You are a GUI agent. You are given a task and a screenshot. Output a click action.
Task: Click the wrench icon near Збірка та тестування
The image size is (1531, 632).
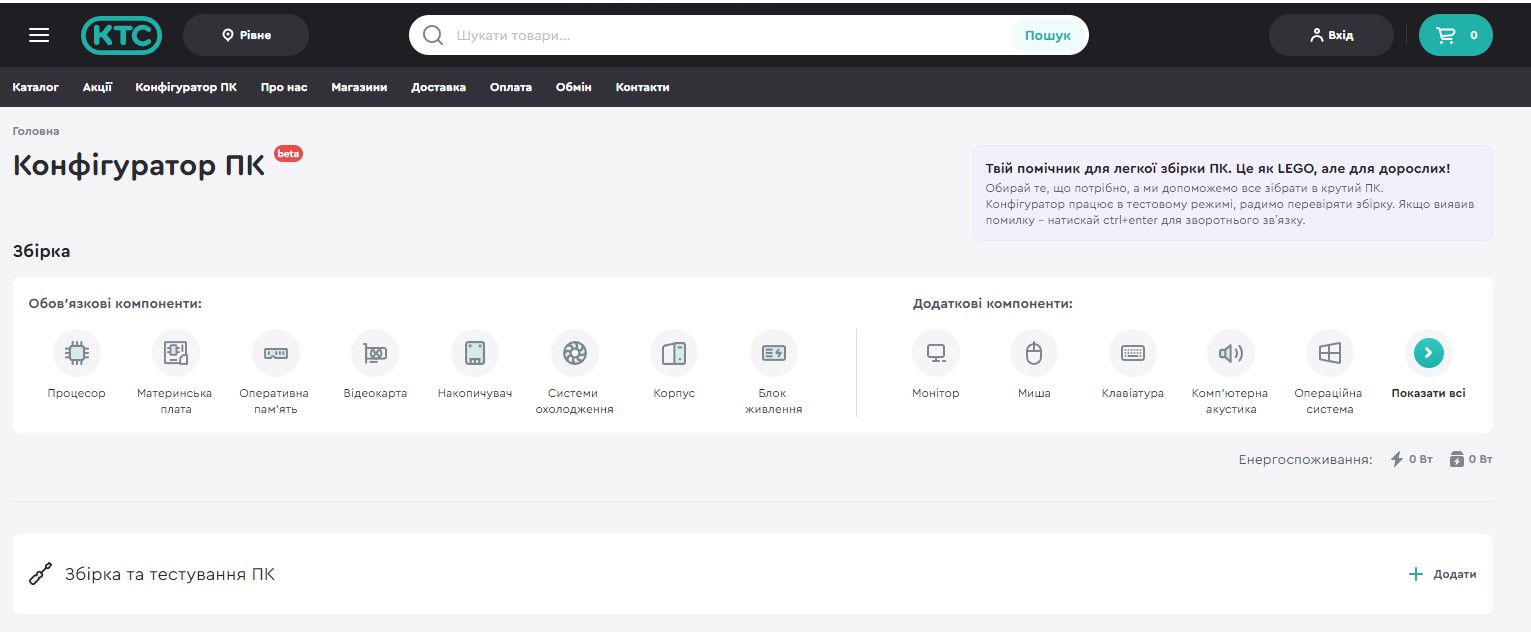click(40, 574)
